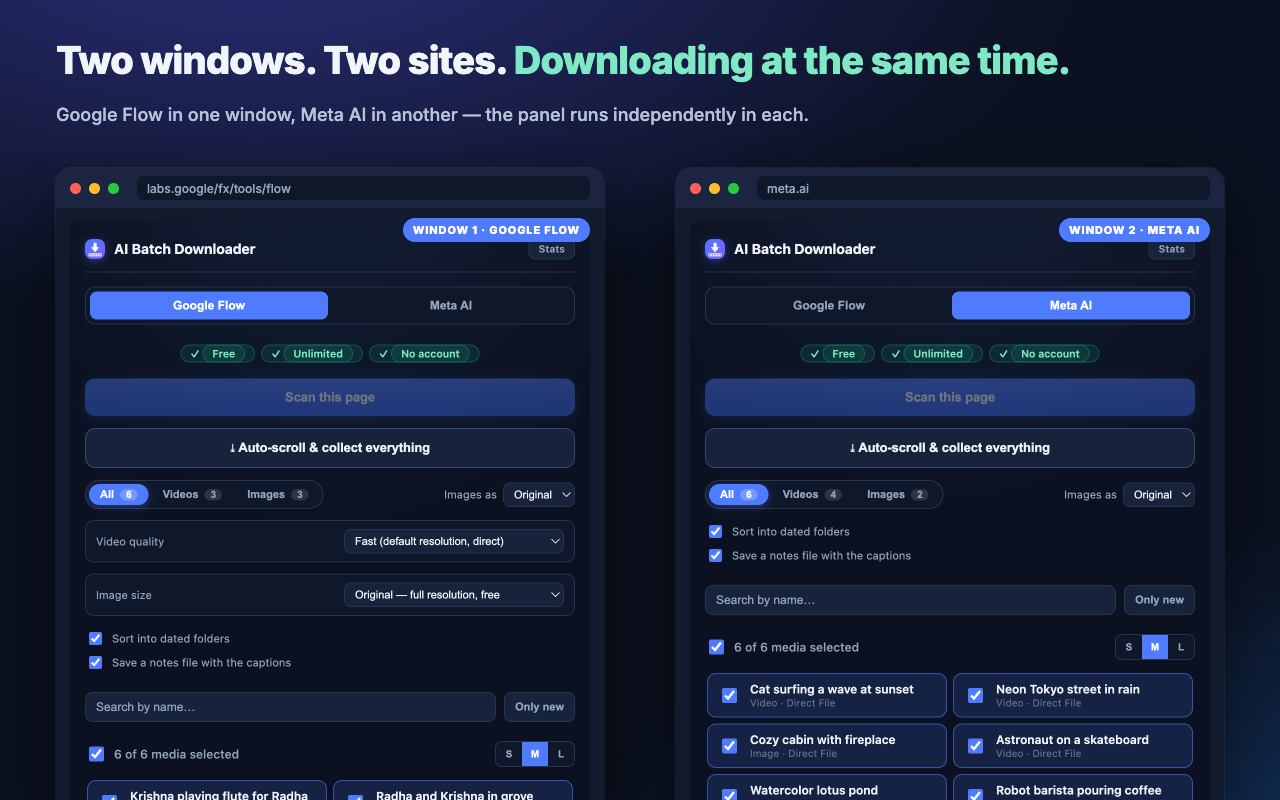Open Stats in Window 2 Meta AI panel

coord(1172,249)
